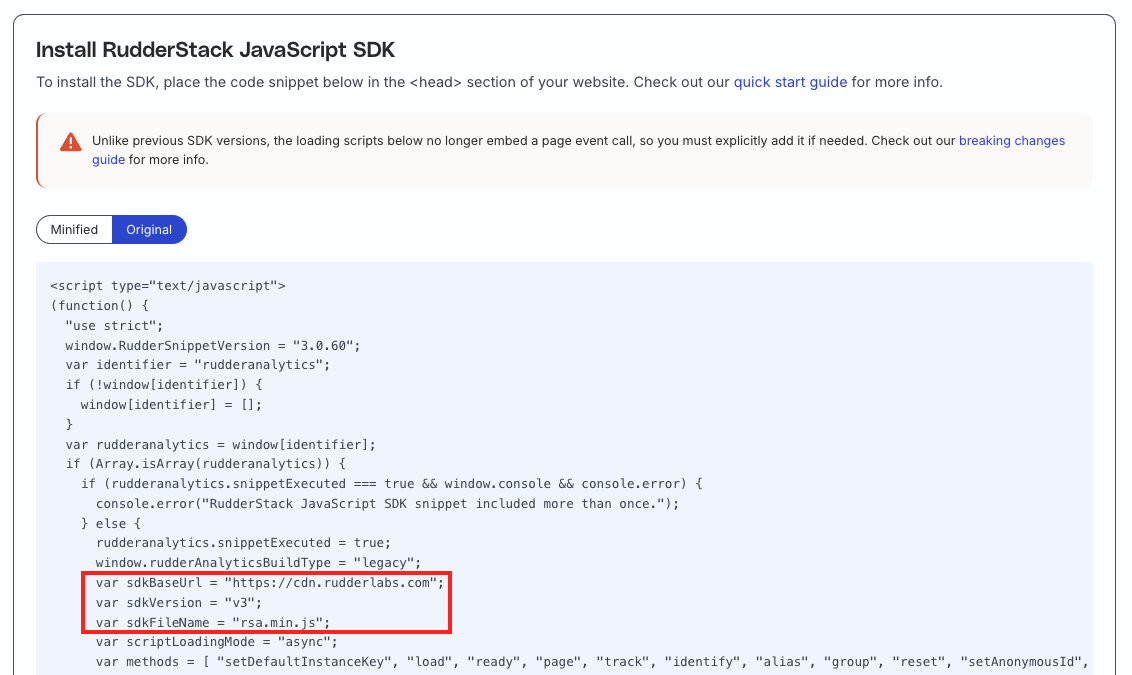Click the snippetExecuted === true condition line
Viewport: 1132px width, 675px height.
[391, 484]
